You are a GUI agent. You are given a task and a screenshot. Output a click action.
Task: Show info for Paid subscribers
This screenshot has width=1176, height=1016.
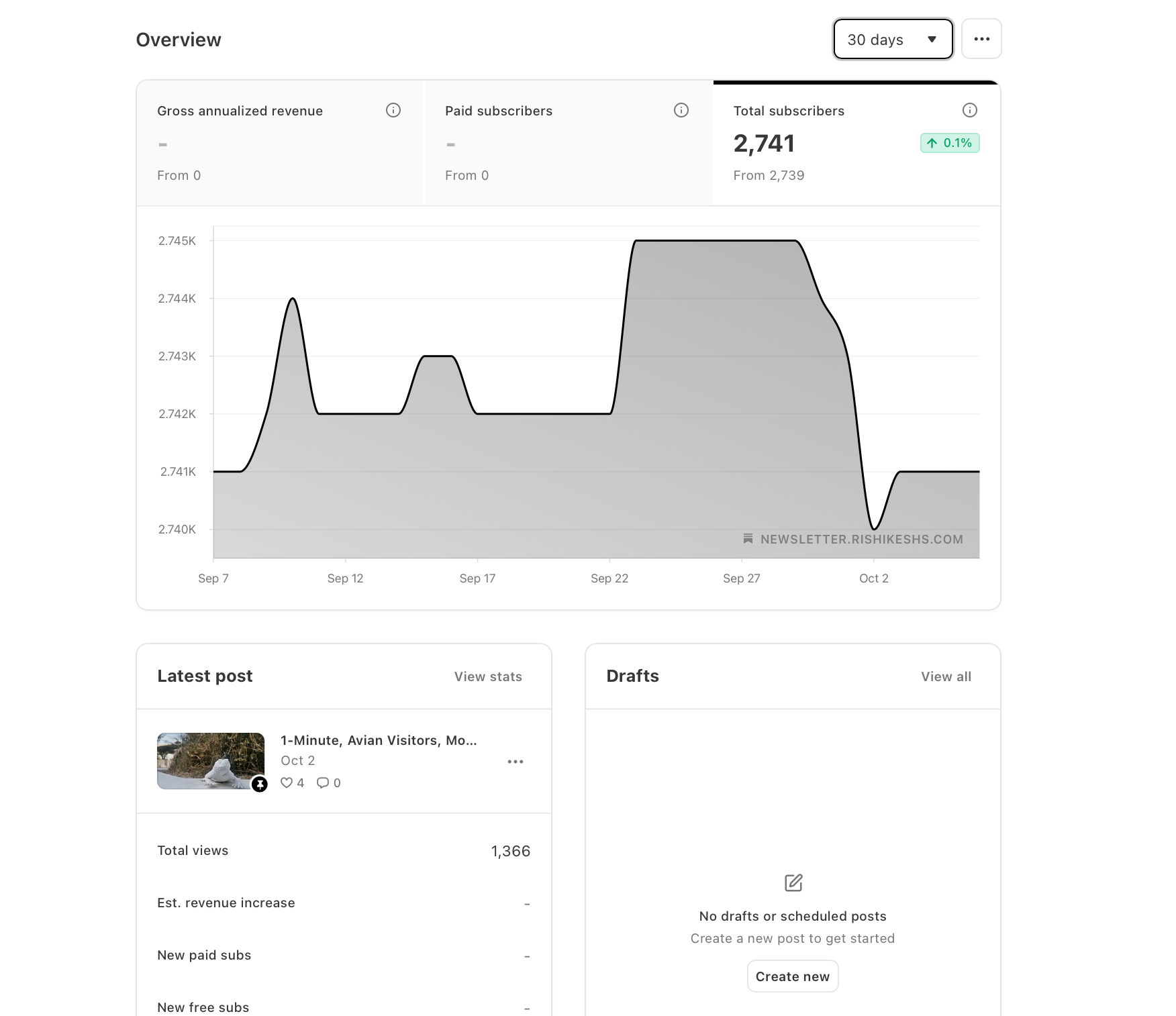[681, 110]
